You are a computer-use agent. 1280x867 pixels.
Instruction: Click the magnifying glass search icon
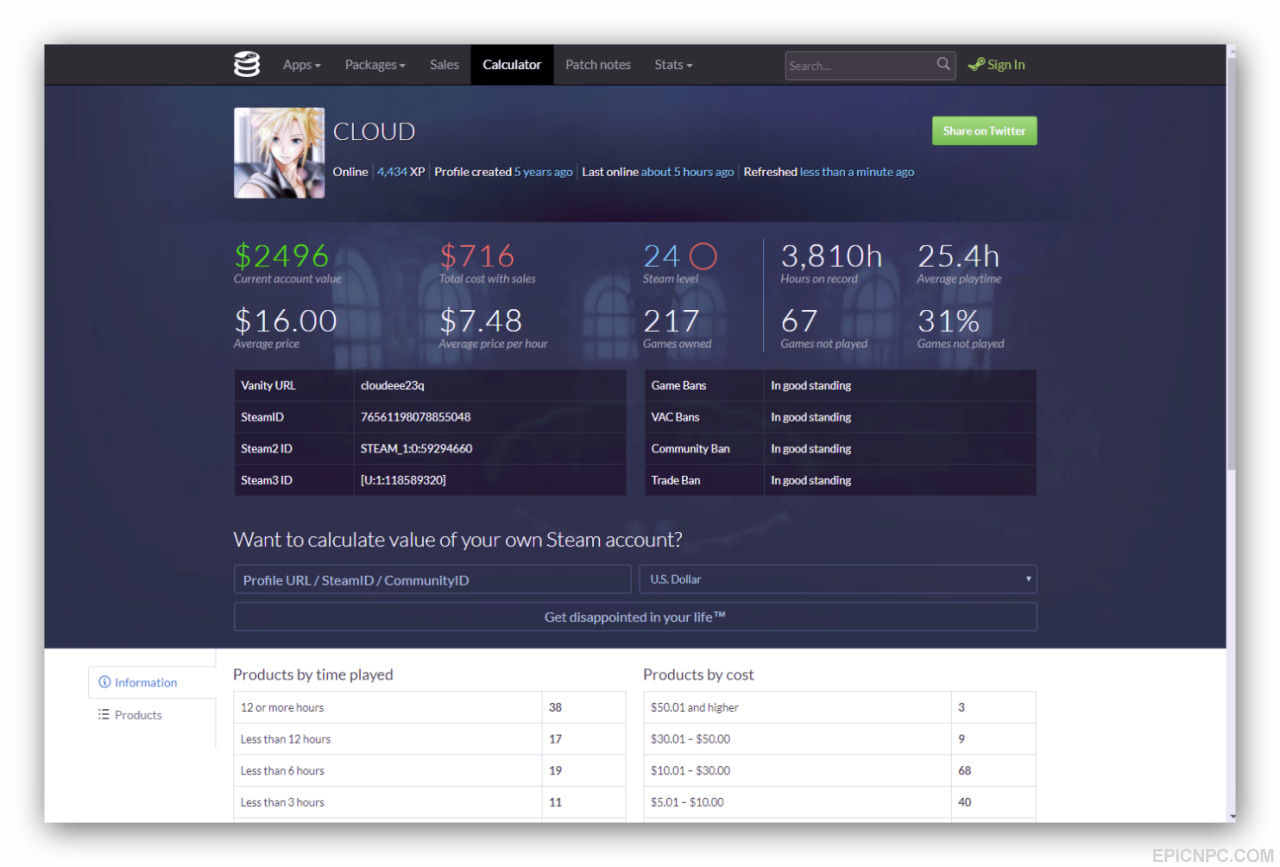pyautogui.click(x=943, y=64)
